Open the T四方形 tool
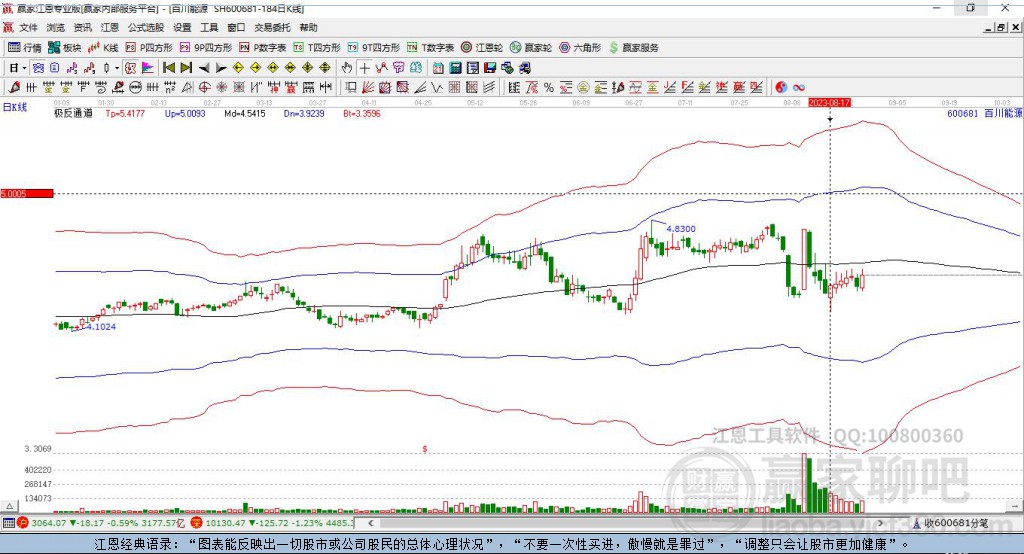This screenshot has height=554, width=1024. (x=317, y=48)
